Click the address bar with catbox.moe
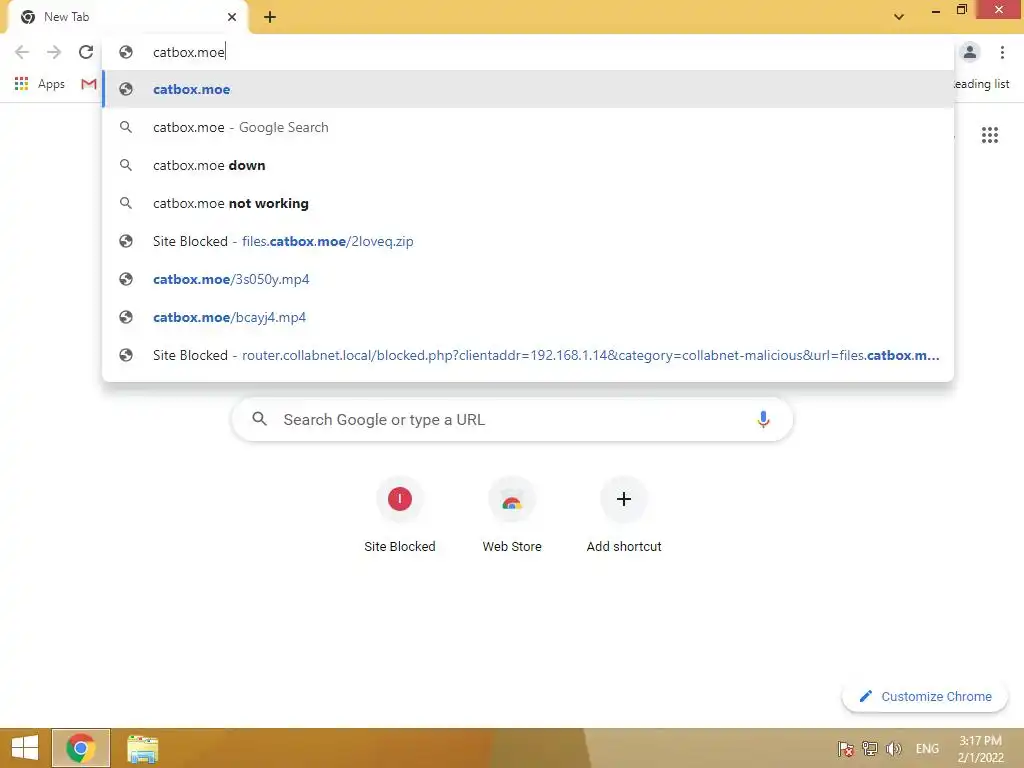Viewport: 1024px width, 768px height. click(x=528, y=52)
